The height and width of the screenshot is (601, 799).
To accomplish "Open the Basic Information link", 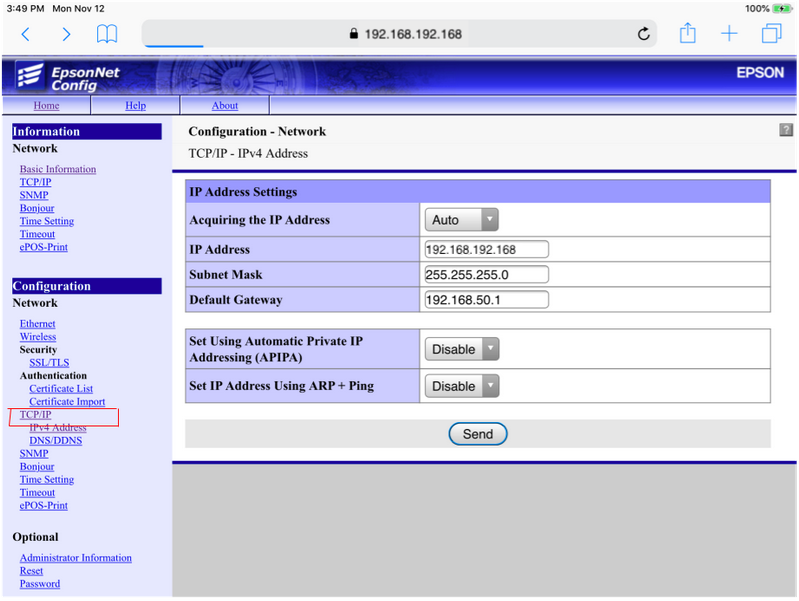I will pyautogui.click(x=58, y=169).
